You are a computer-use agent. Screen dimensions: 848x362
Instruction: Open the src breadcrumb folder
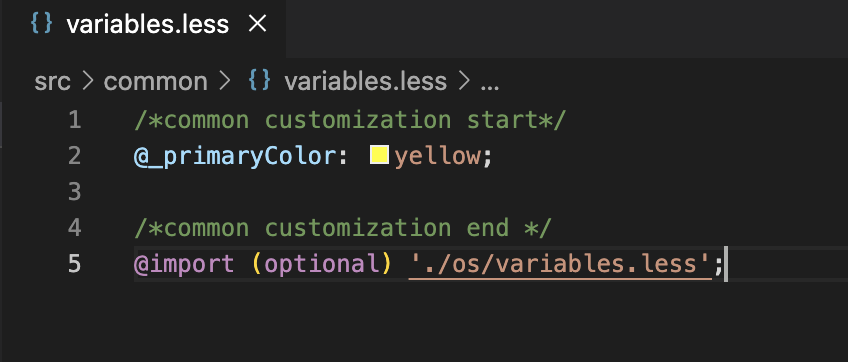[x=52, y=82]
